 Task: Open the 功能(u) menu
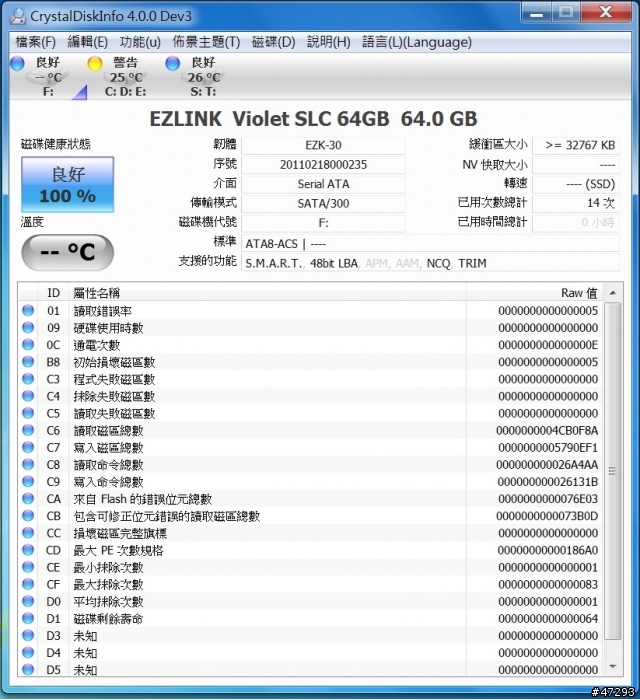coord(140,42)
